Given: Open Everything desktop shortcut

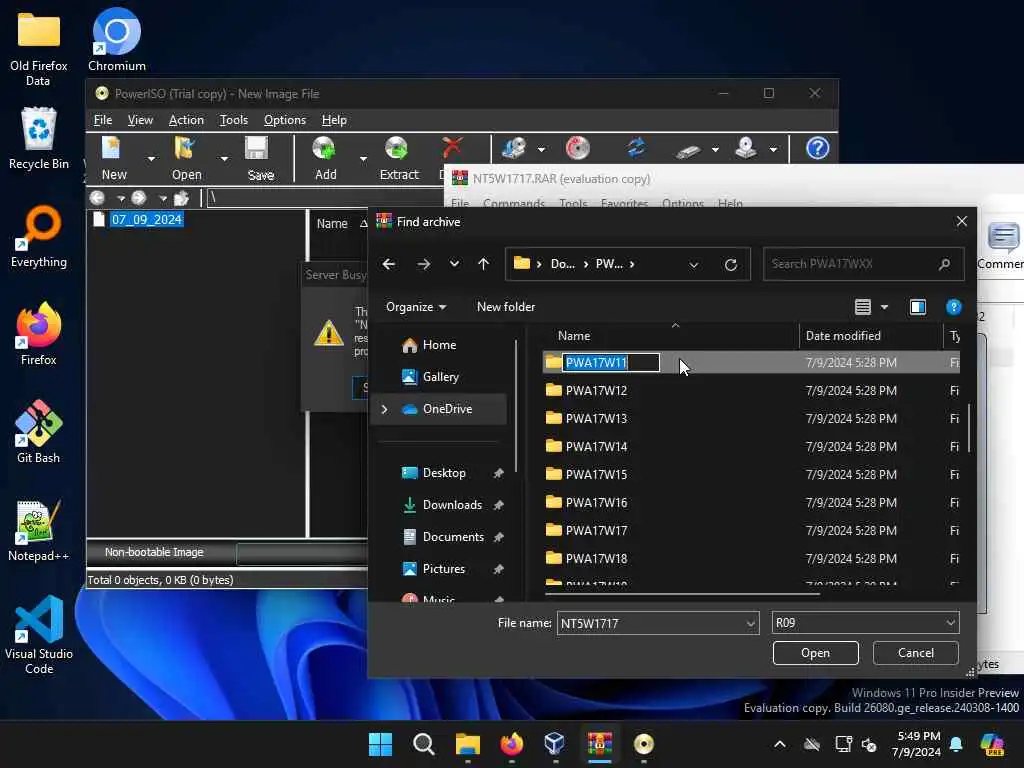Looking at the screenshot, I should pos(39,236).
